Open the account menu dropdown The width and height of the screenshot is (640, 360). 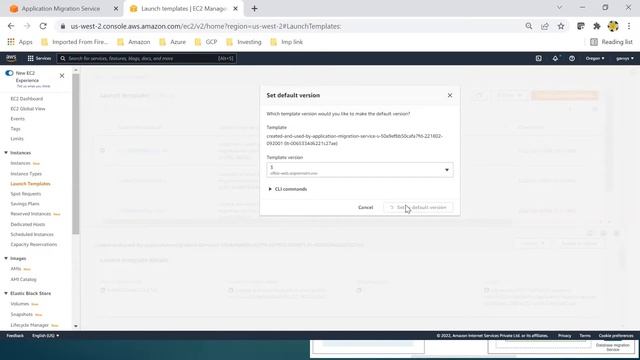(624, 58)
